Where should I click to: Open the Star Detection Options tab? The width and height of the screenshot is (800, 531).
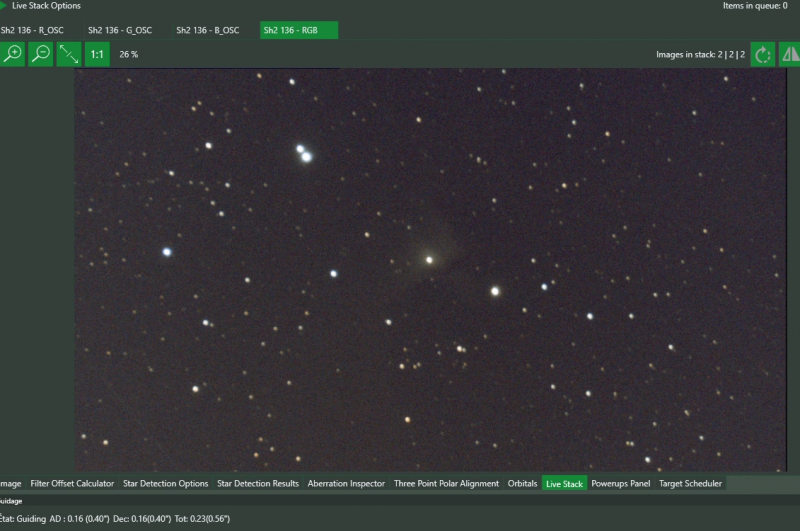point(165,484)
